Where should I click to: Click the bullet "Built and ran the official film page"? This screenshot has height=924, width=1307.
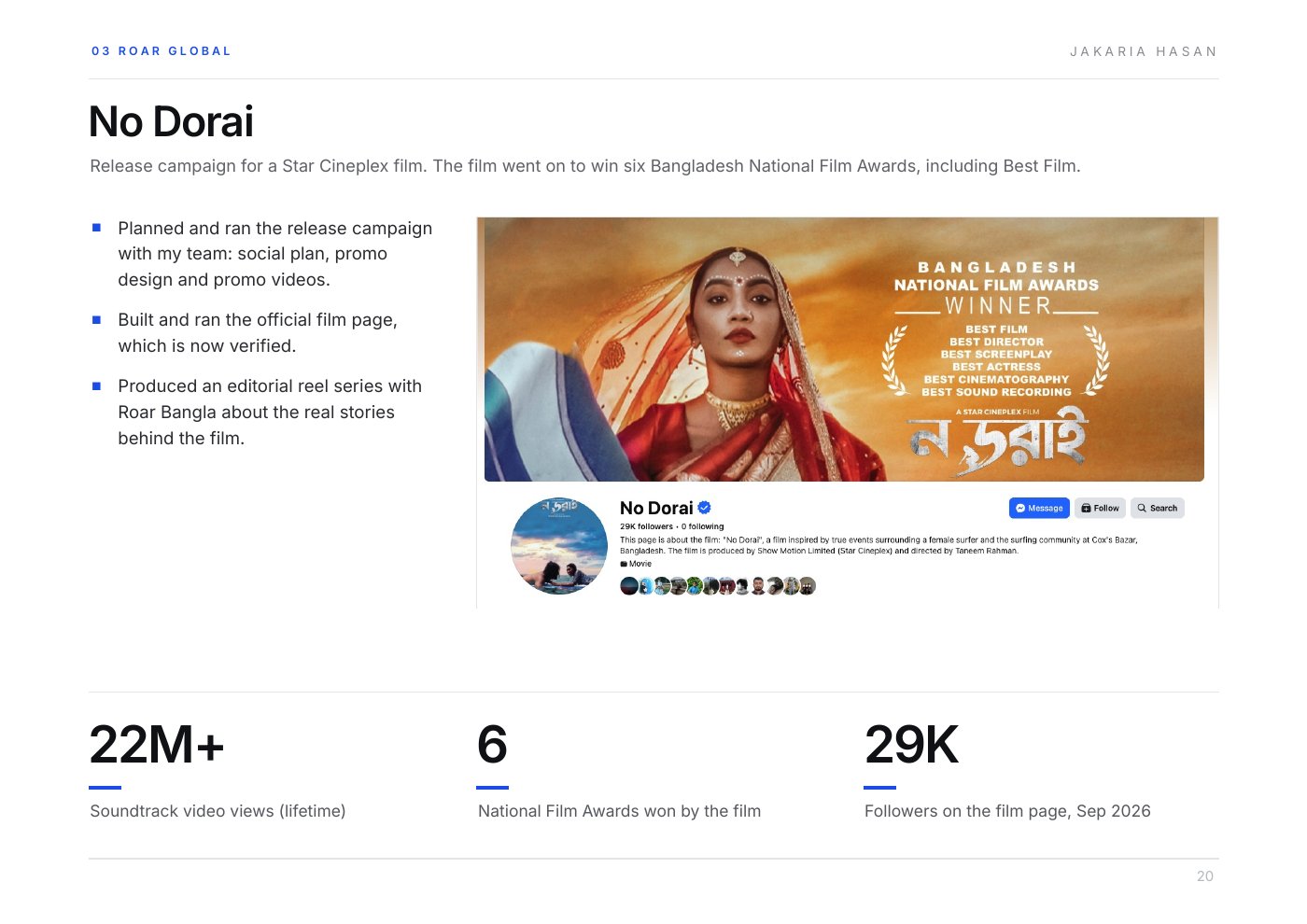coord(258,332)
